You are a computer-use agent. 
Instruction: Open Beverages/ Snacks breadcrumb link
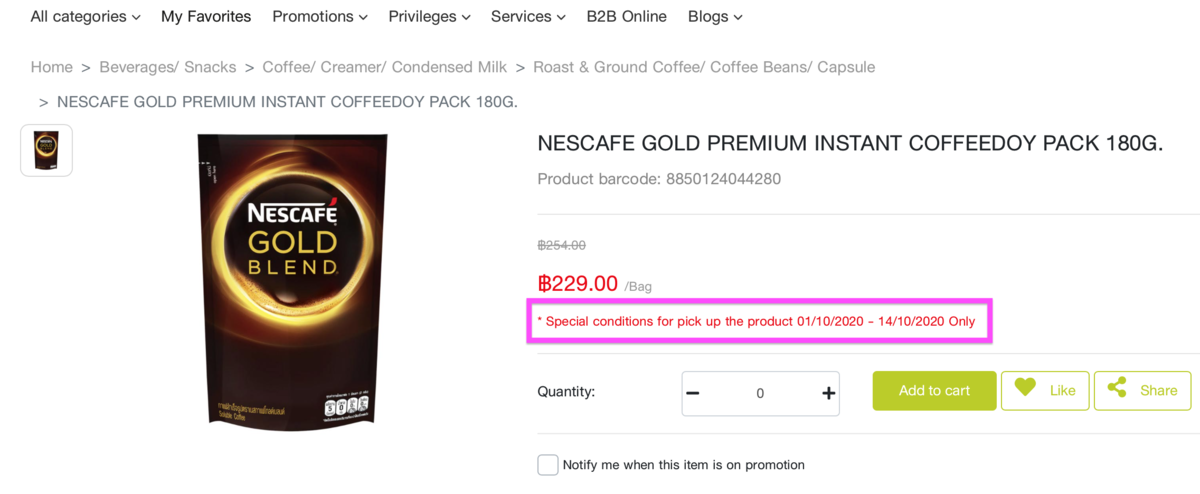pyautogui.click(x=168, y=67)
